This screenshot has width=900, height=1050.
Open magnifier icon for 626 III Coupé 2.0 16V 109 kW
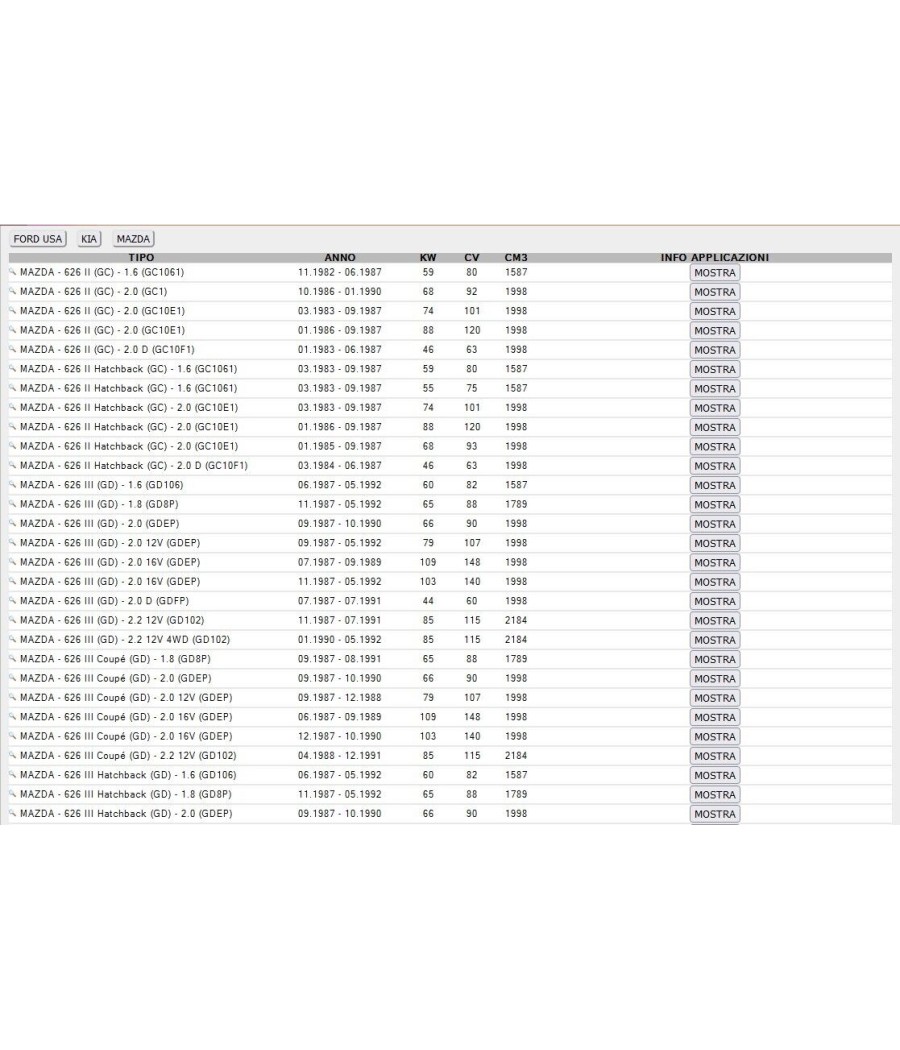tap(13, 717)
